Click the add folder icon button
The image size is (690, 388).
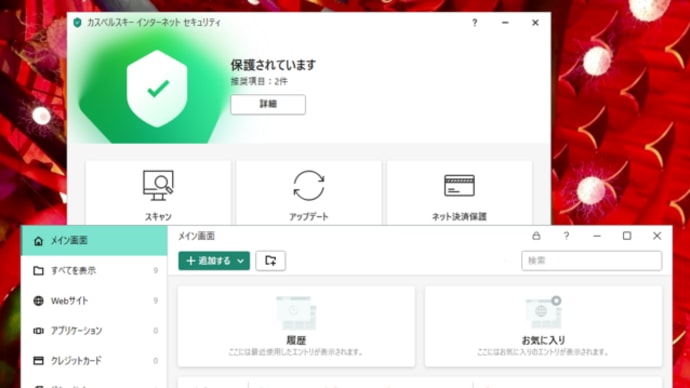pyautogui.click(x=271, y=261)
